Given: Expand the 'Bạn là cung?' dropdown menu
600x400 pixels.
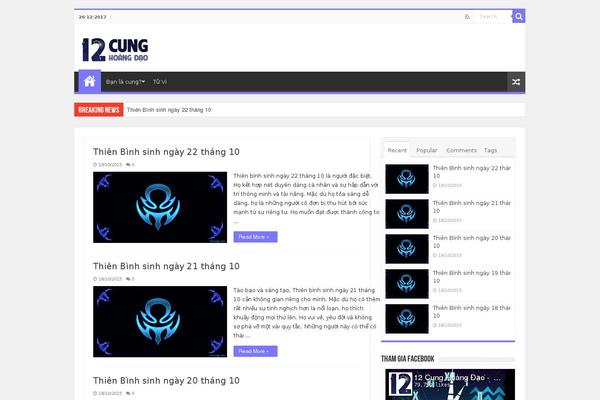Looking at the screenshot, I should tap(126, 82).
